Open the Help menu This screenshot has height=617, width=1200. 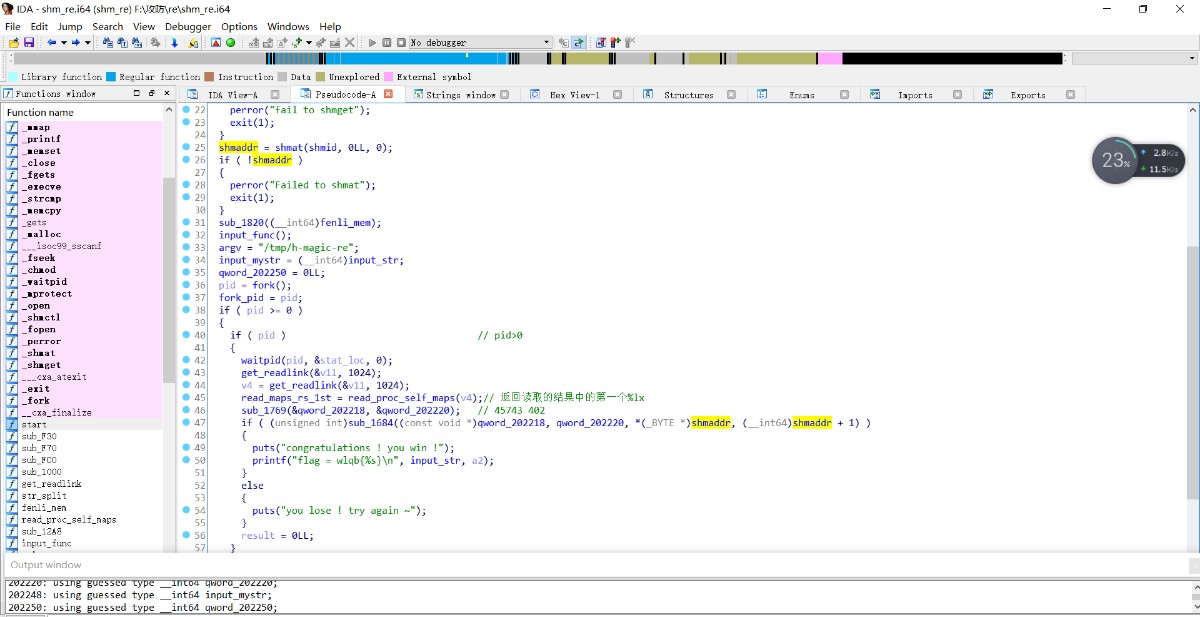[x=330, y=26]
